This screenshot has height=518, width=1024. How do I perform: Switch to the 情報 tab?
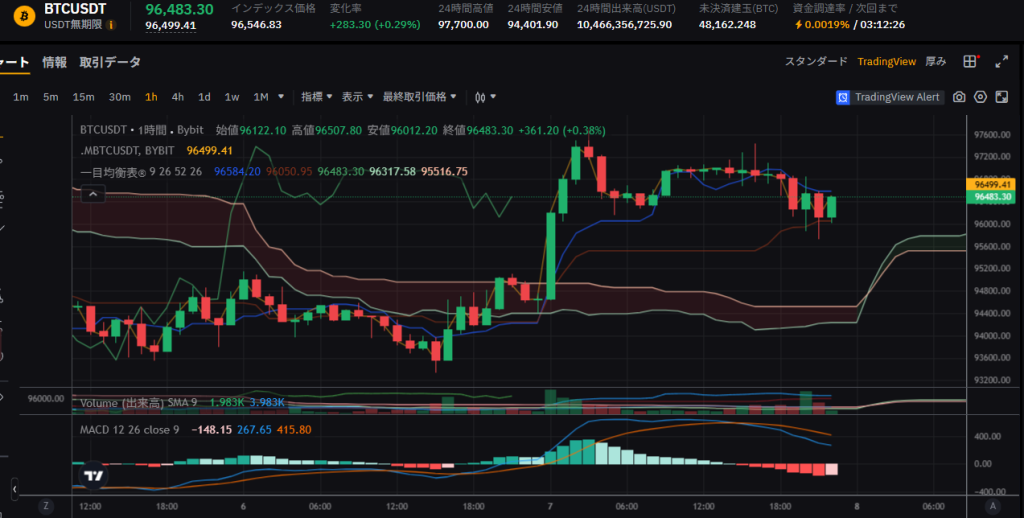tap(54, 62)
